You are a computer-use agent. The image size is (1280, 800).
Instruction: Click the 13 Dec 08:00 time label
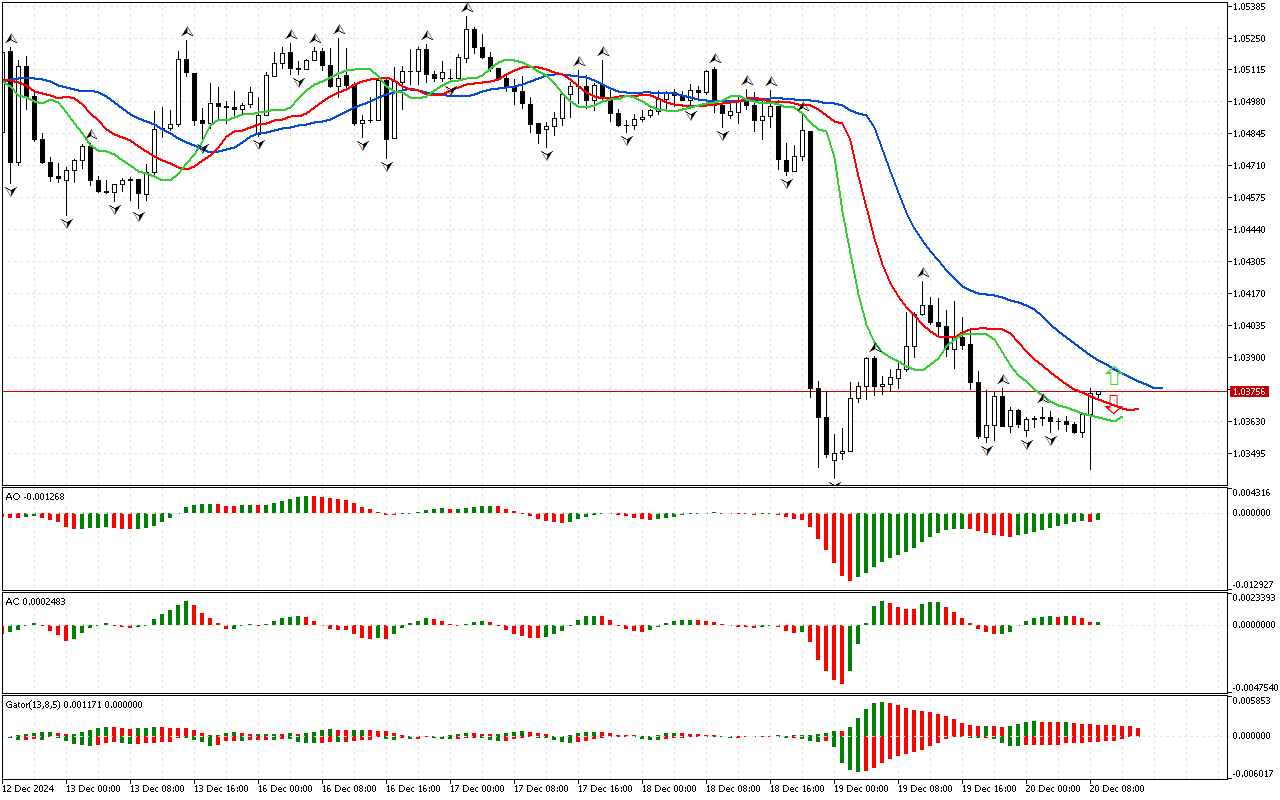click(x=157, y=789)
